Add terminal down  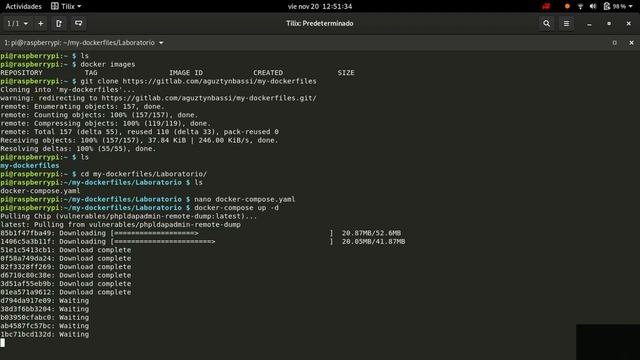pyautogui.click(x=78, y=24)
